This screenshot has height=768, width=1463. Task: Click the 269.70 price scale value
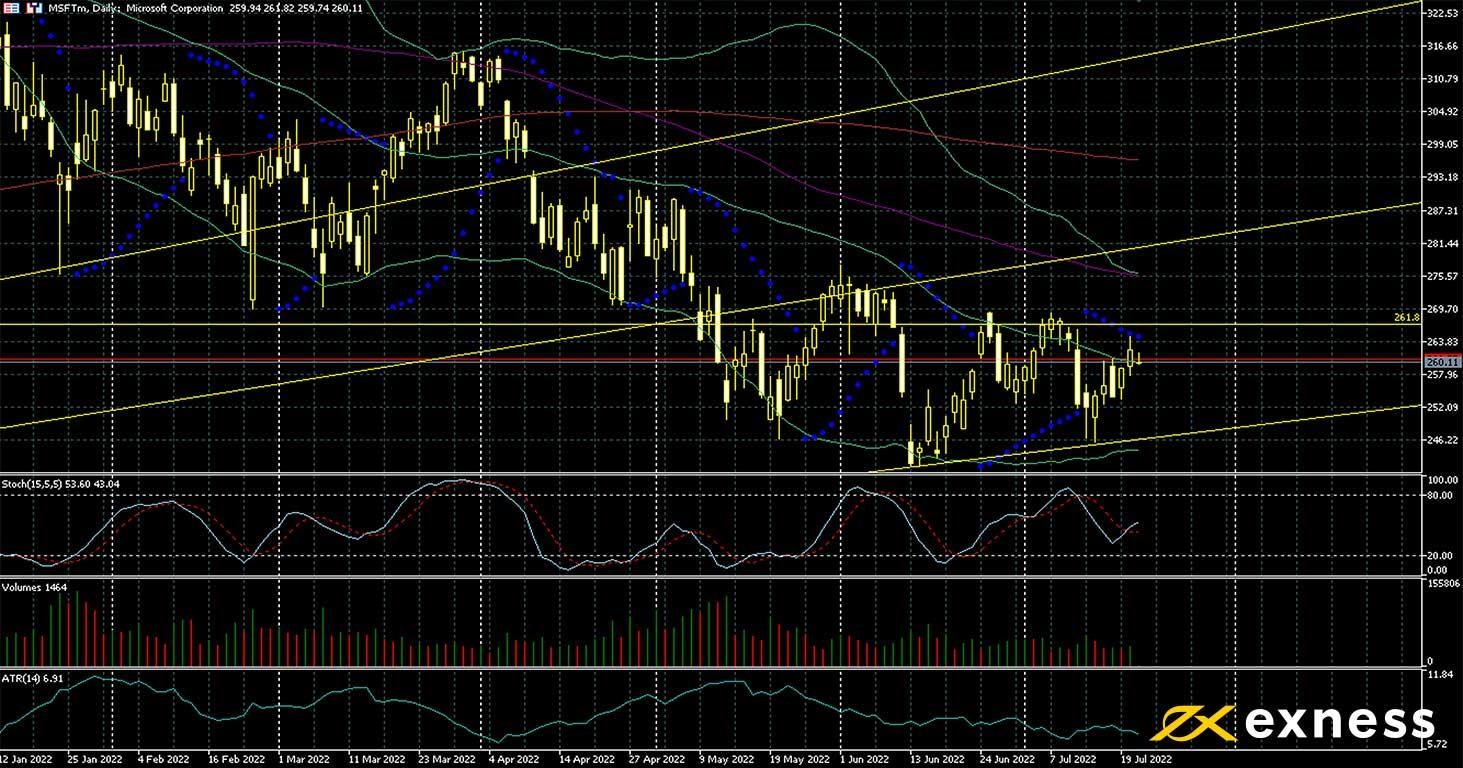click(x=1442, y=309)
